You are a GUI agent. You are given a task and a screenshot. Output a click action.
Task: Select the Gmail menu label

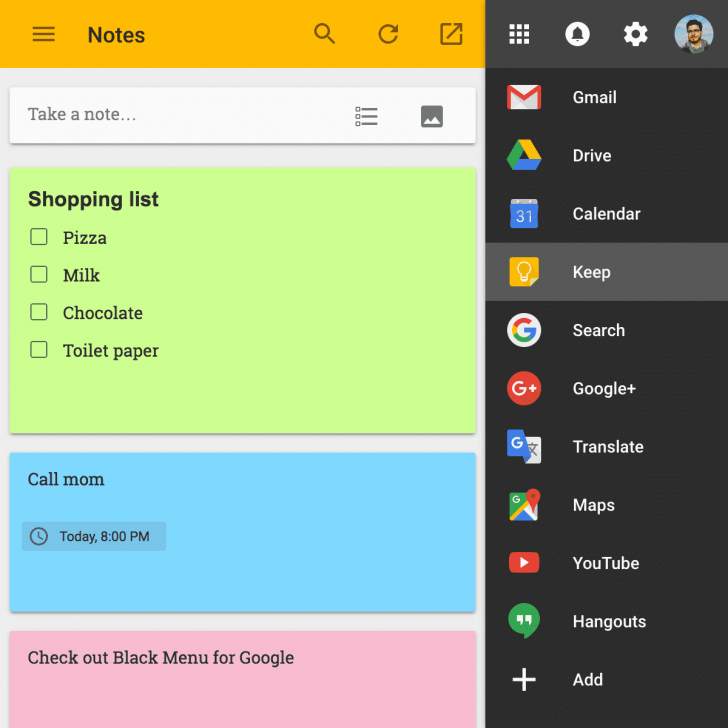click(x=594, y=98)
